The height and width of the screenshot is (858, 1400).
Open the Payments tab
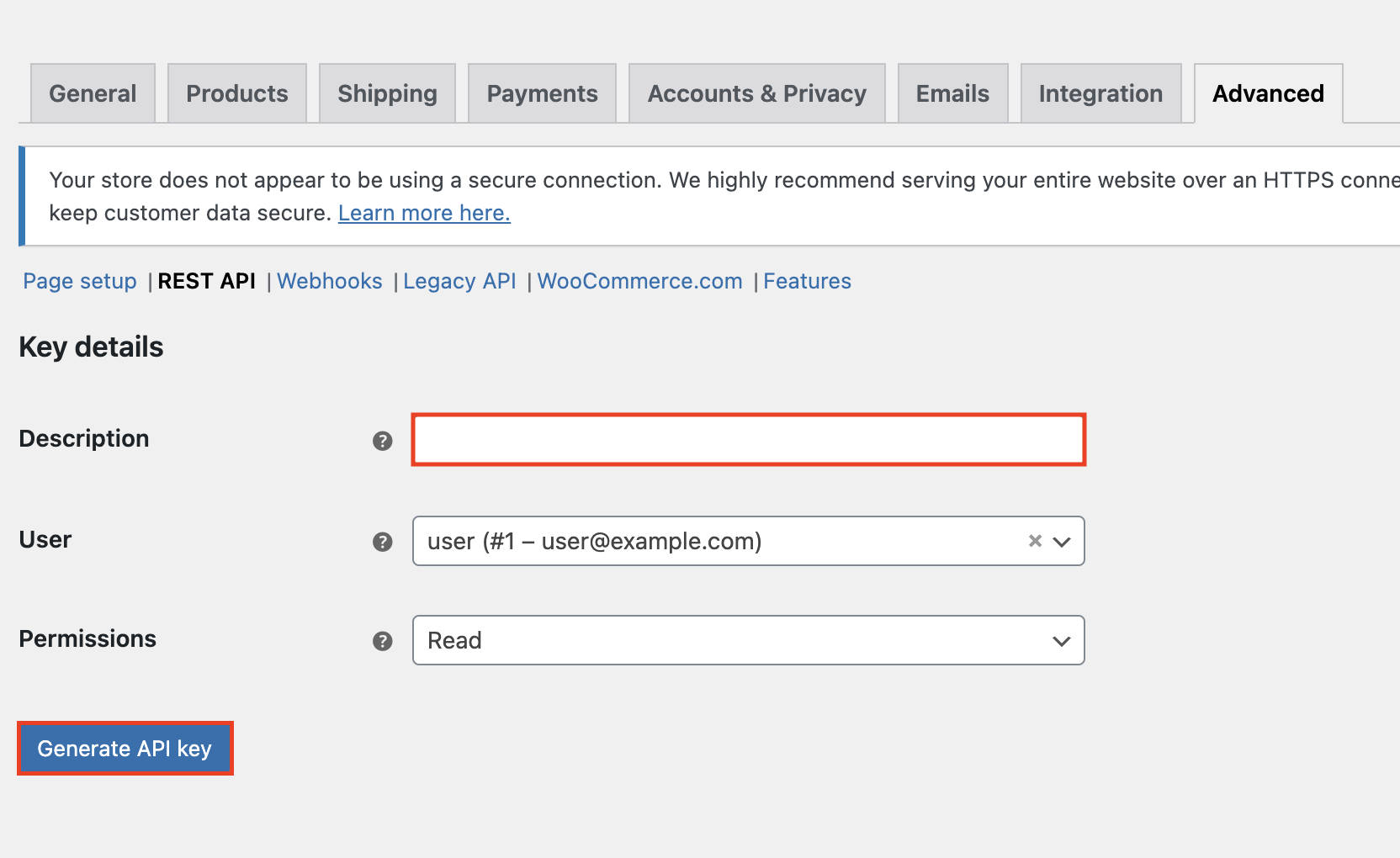coord(542,93)
